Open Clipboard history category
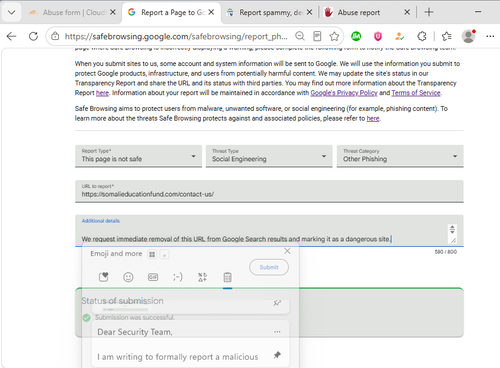The height and width of the screenshot is (368, 500). (227, 277)
